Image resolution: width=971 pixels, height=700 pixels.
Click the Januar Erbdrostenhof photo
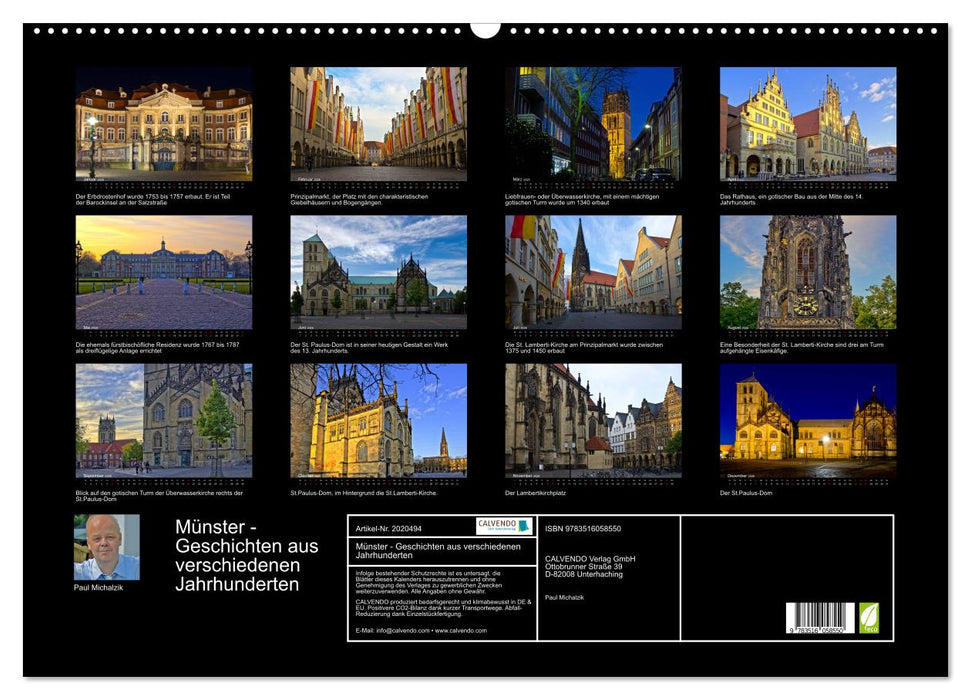160,125
